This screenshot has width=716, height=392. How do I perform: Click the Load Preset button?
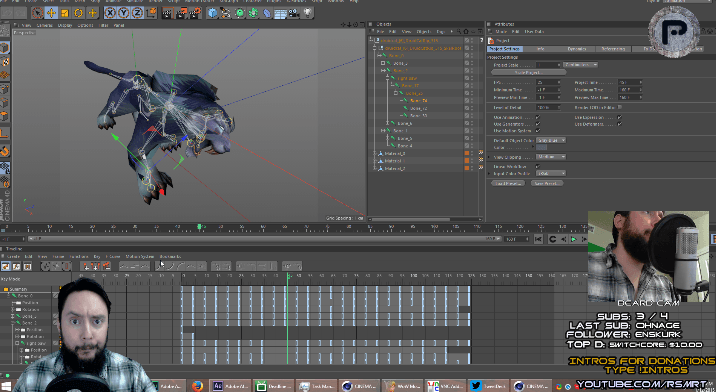(509, 183)
